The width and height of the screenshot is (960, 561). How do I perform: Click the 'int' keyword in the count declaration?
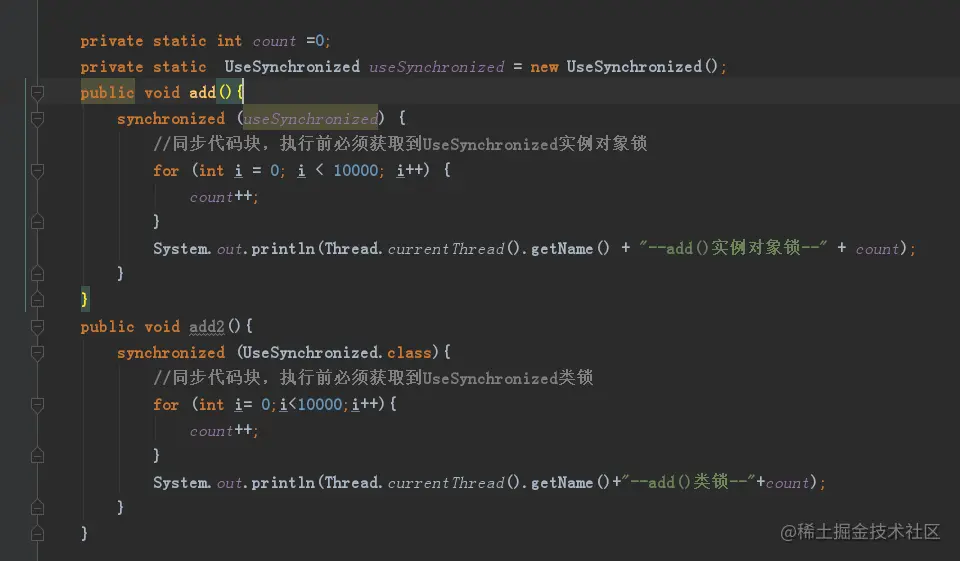[x=230, y=41]
